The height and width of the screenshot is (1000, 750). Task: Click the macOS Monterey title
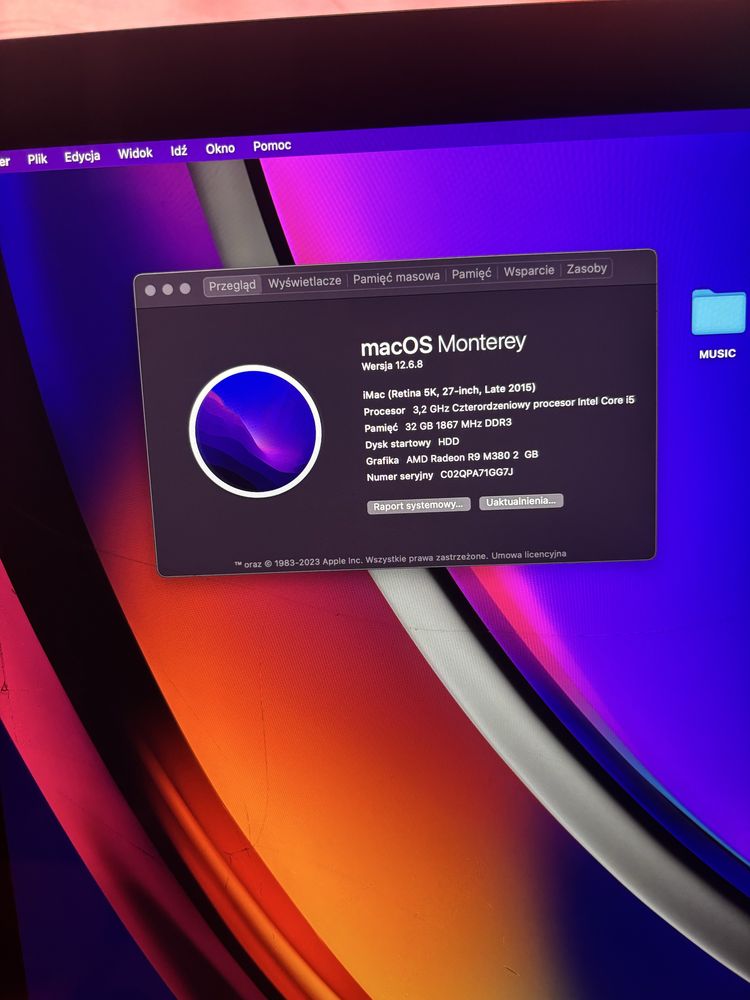click(444, 344)
